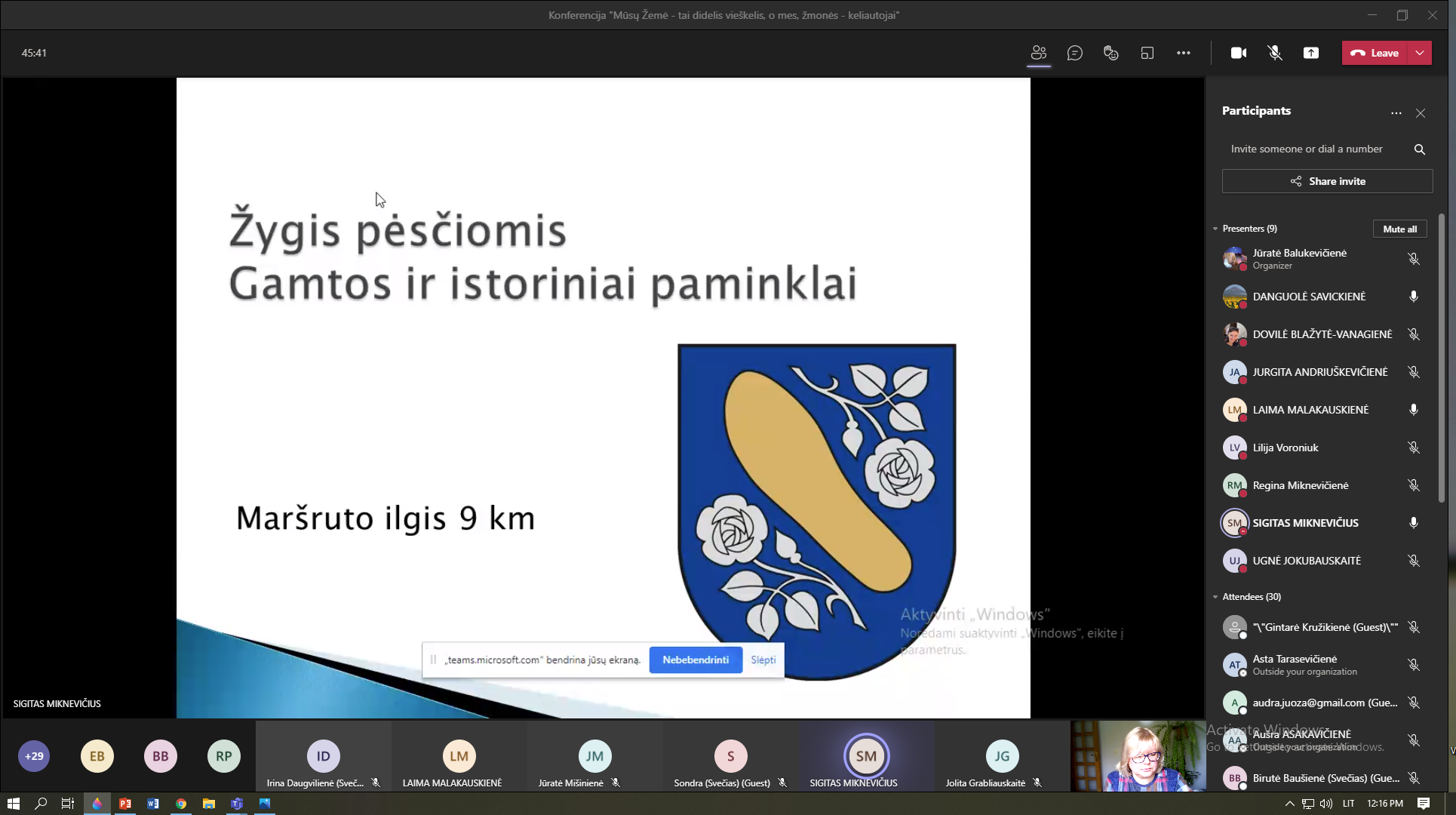Viewport: 1456px width, 815px height.
Task: Open the Windows notification center
Action: pos(1424,804)
